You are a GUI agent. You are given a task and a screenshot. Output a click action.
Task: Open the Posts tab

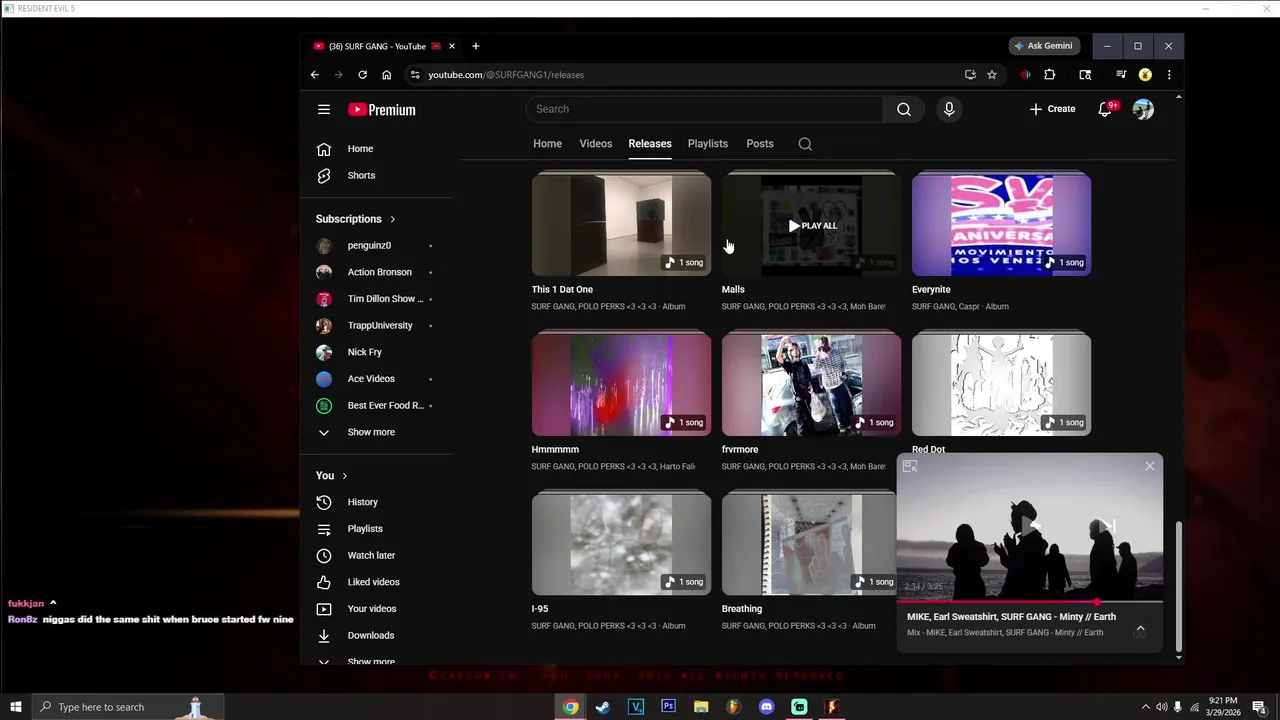coord(760,144)
